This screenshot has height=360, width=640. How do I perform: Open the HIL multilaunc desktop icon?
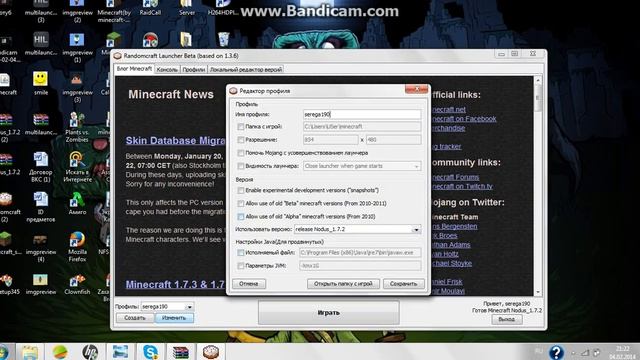click(x=40, y=44)
